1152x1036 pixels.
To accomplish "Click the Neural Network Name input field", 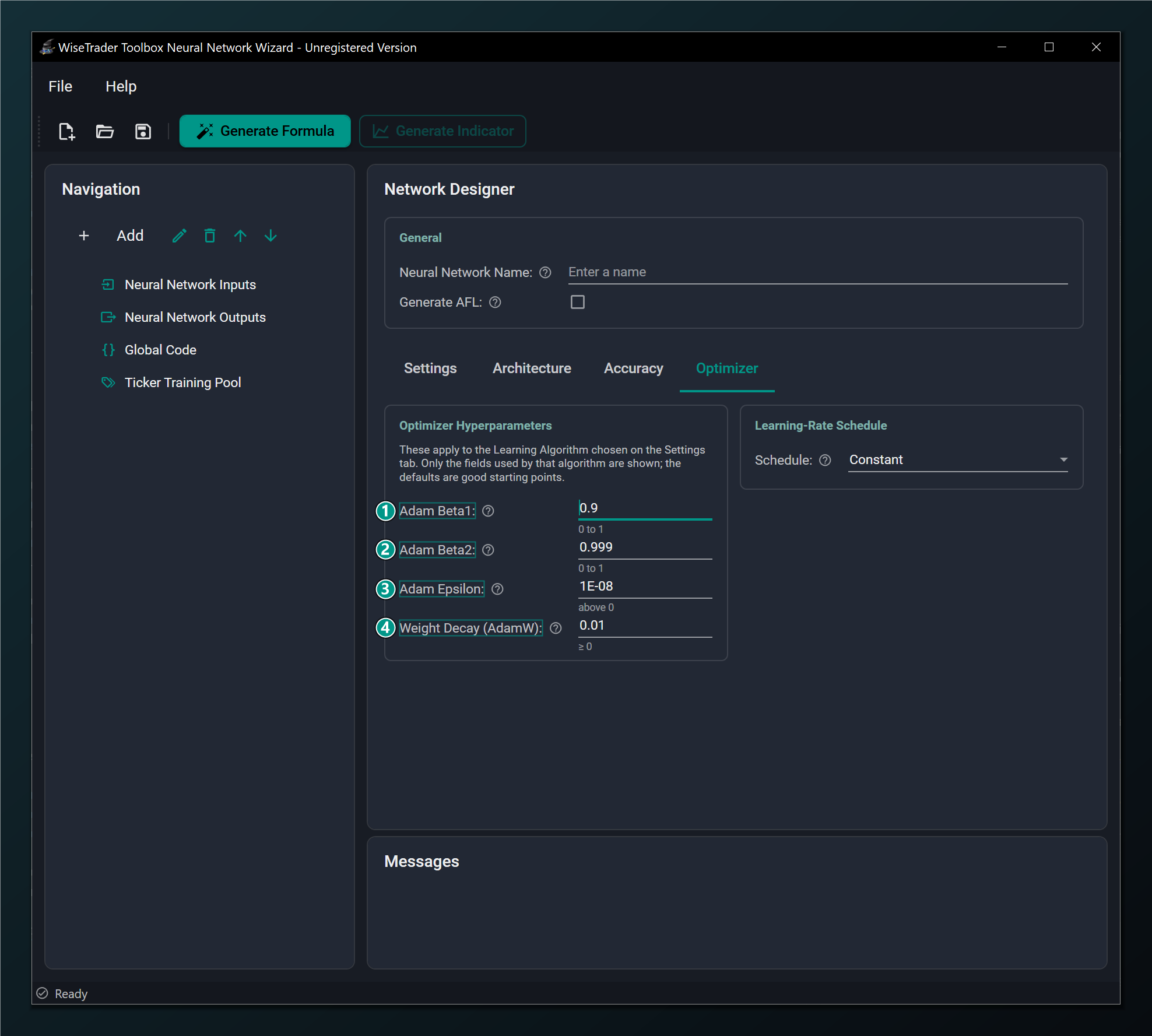I will click(818, 272).
